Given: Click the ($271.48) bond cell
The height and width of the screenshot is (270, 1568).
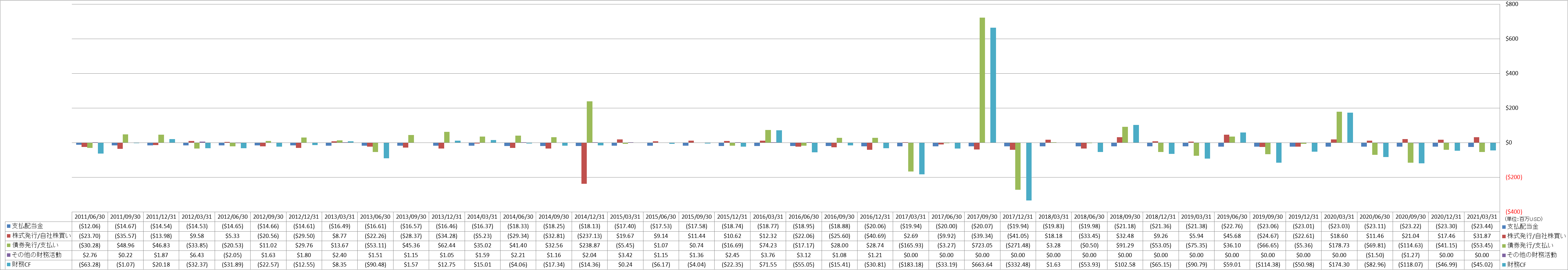Looking at the screenshot, I should (1018, 246).
